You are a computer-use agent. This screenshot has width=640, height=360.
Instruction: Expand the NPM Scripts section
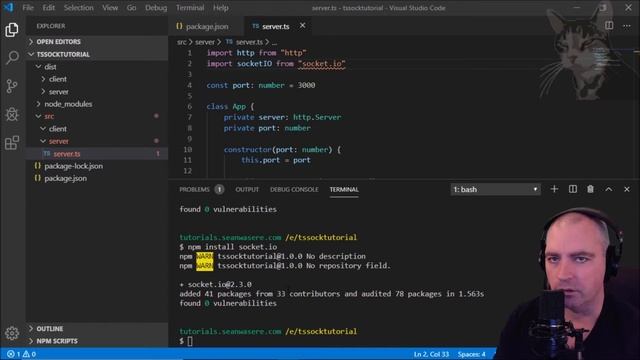click(x=31, y=341)
